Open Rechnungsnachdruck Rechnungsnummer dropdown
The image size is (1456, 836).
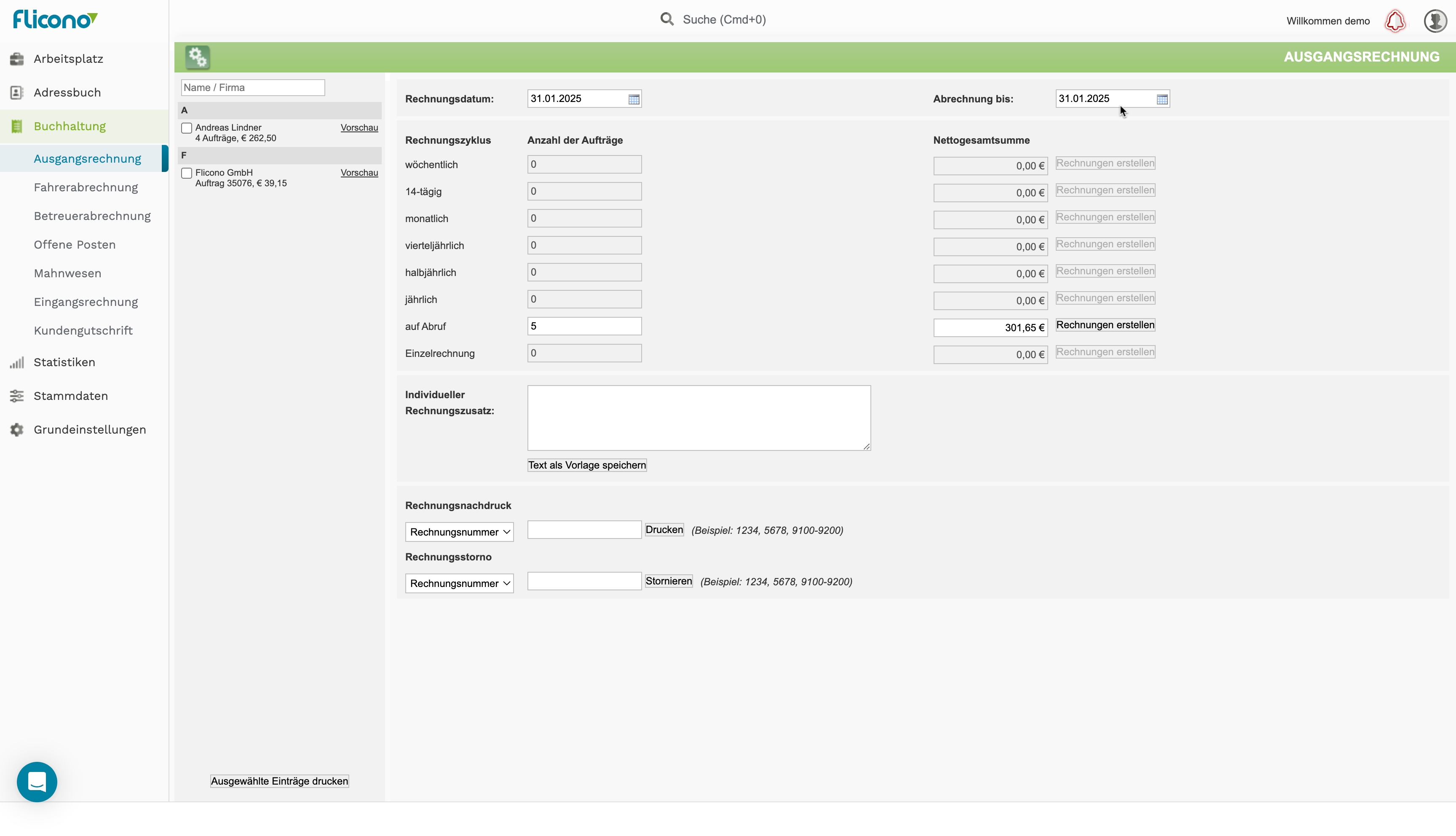coord(459,532)
